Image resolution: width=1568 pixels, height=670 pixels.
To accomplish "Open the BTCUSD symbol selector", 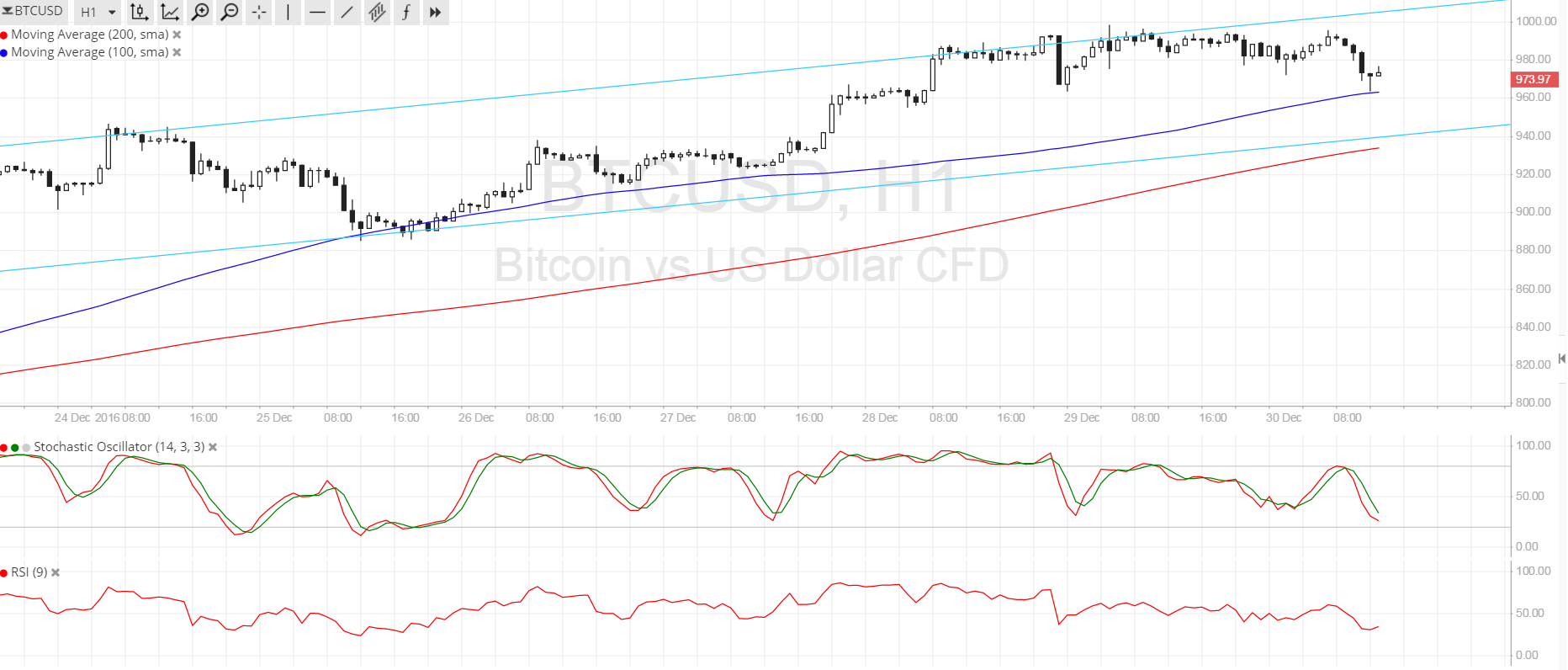I will tap(34, 11).
